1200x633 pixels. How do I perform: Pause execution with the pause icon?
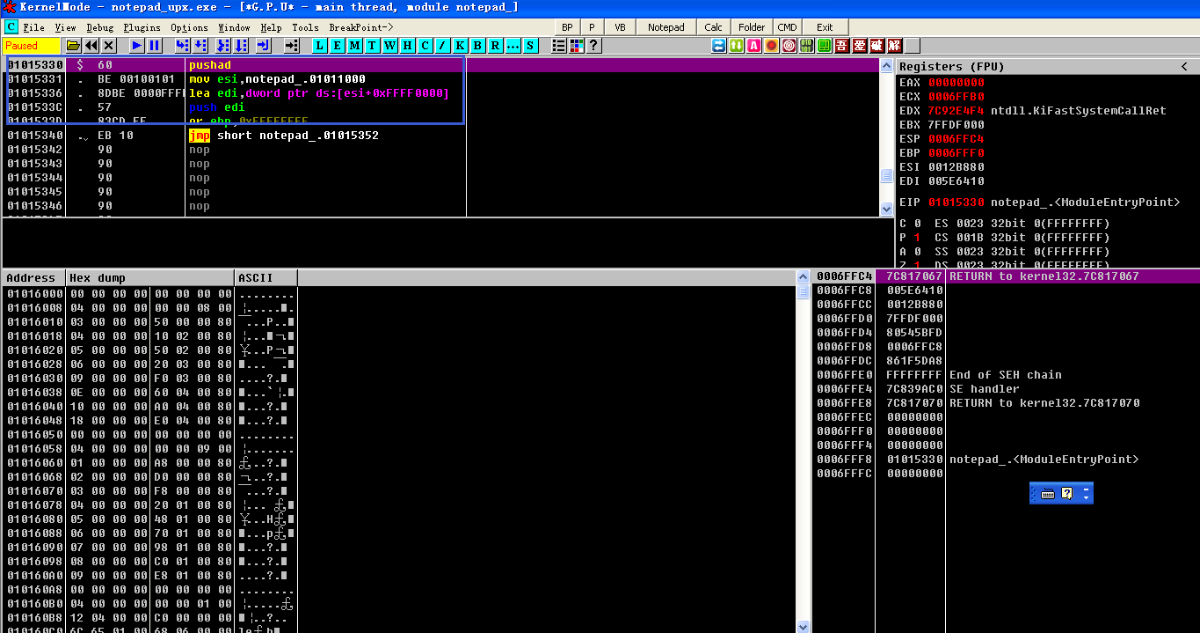click(x=154, y=45)
